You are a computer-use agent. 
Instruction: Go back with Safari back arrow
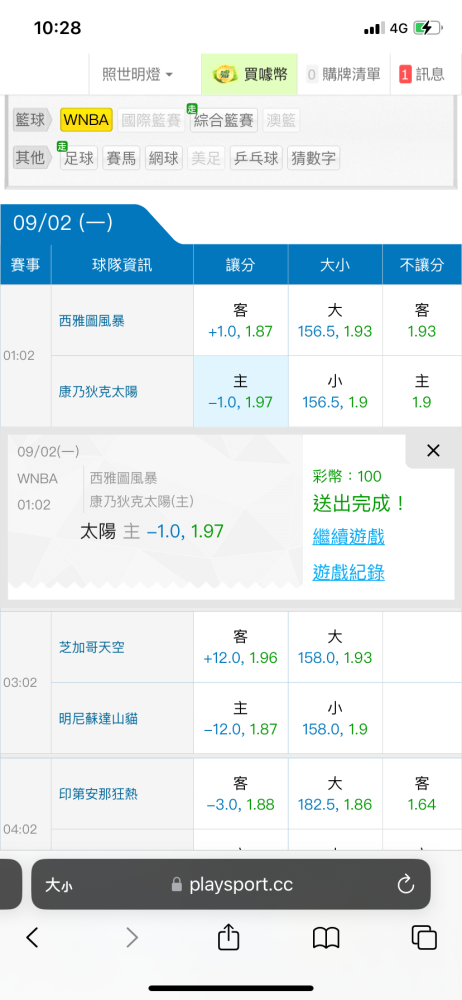click(x=33, y=938)
